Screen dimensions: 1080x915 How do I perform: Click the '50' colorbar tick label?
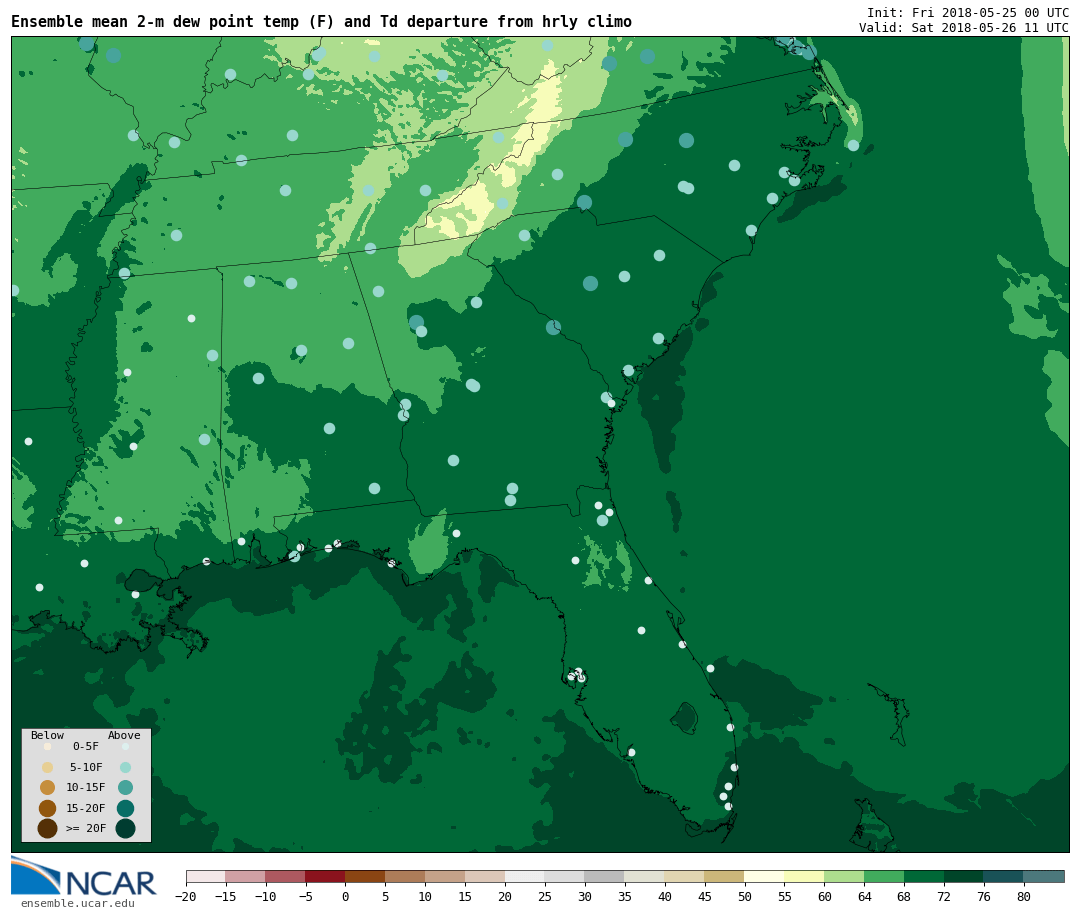(745, 896)
